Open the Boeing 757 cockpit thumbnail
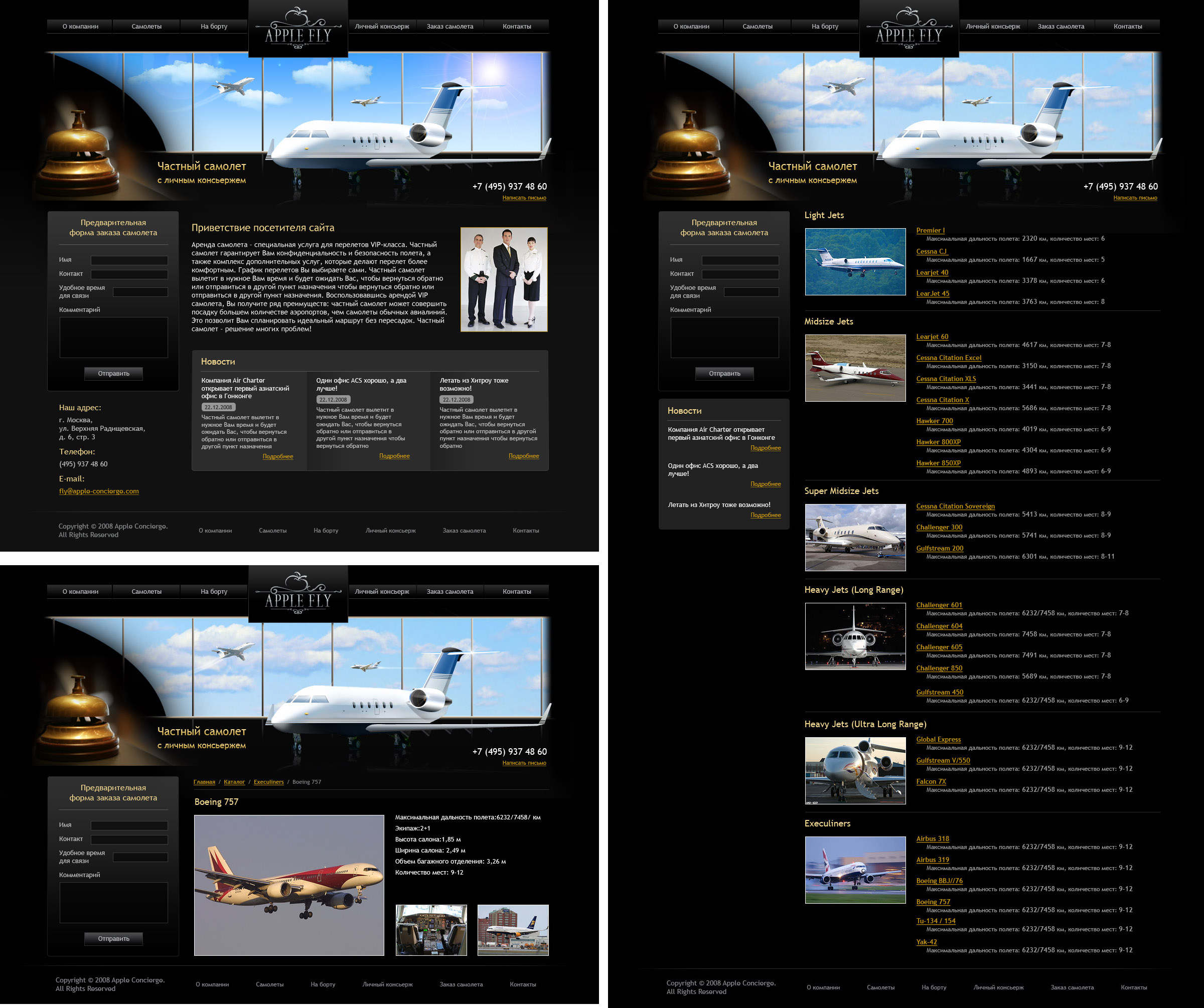1204x1008 pixels. (431, 930)
